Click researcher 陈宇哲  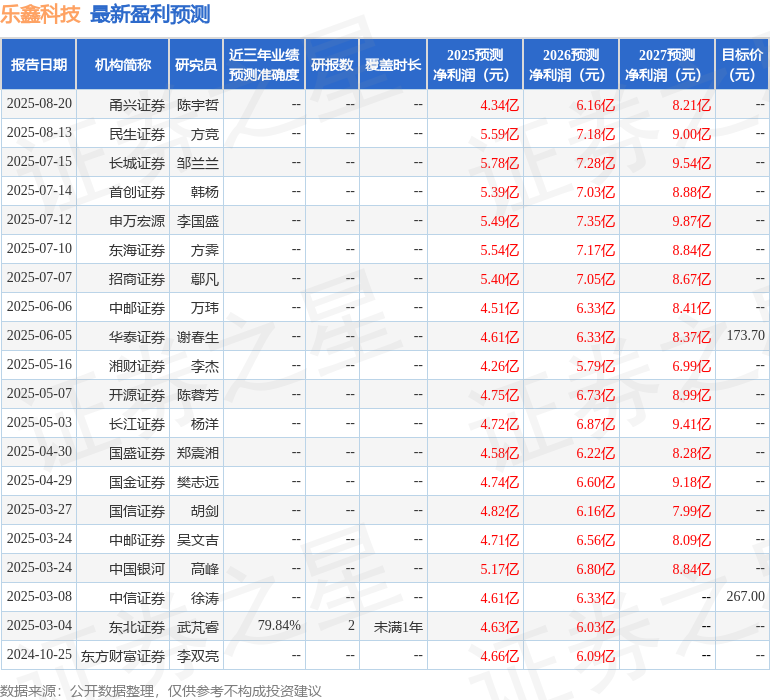point(198,105)
